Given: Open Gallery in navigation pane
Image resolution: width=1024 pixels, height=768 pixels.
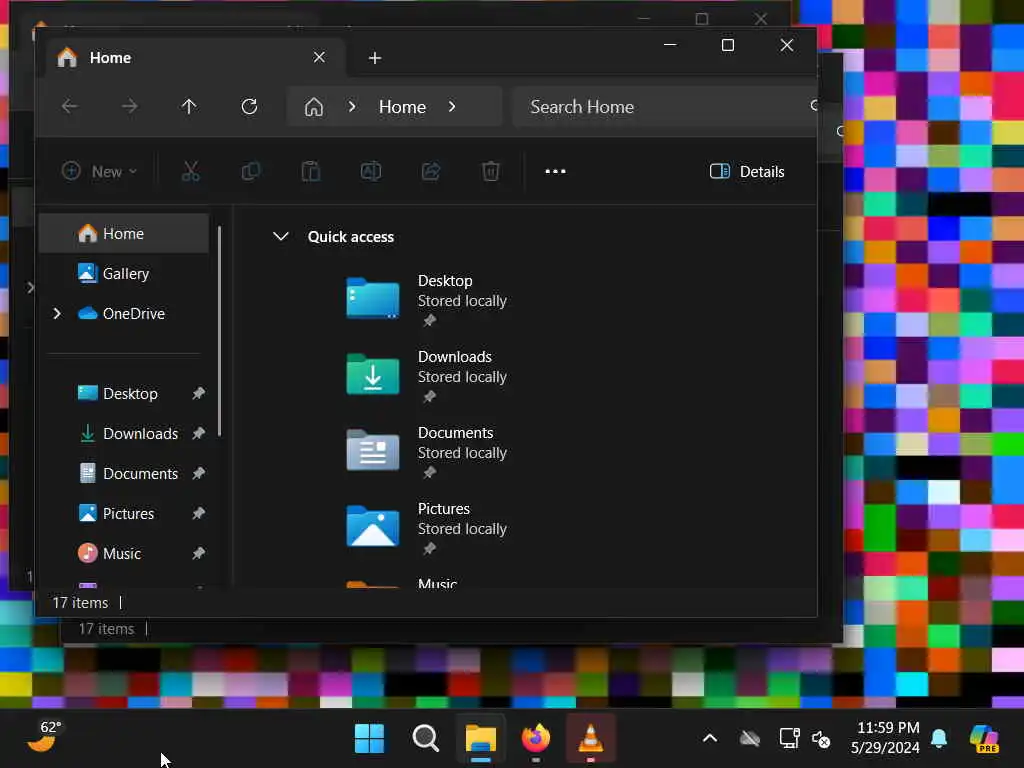Looking at the screenshot, I should pos(124,273).
